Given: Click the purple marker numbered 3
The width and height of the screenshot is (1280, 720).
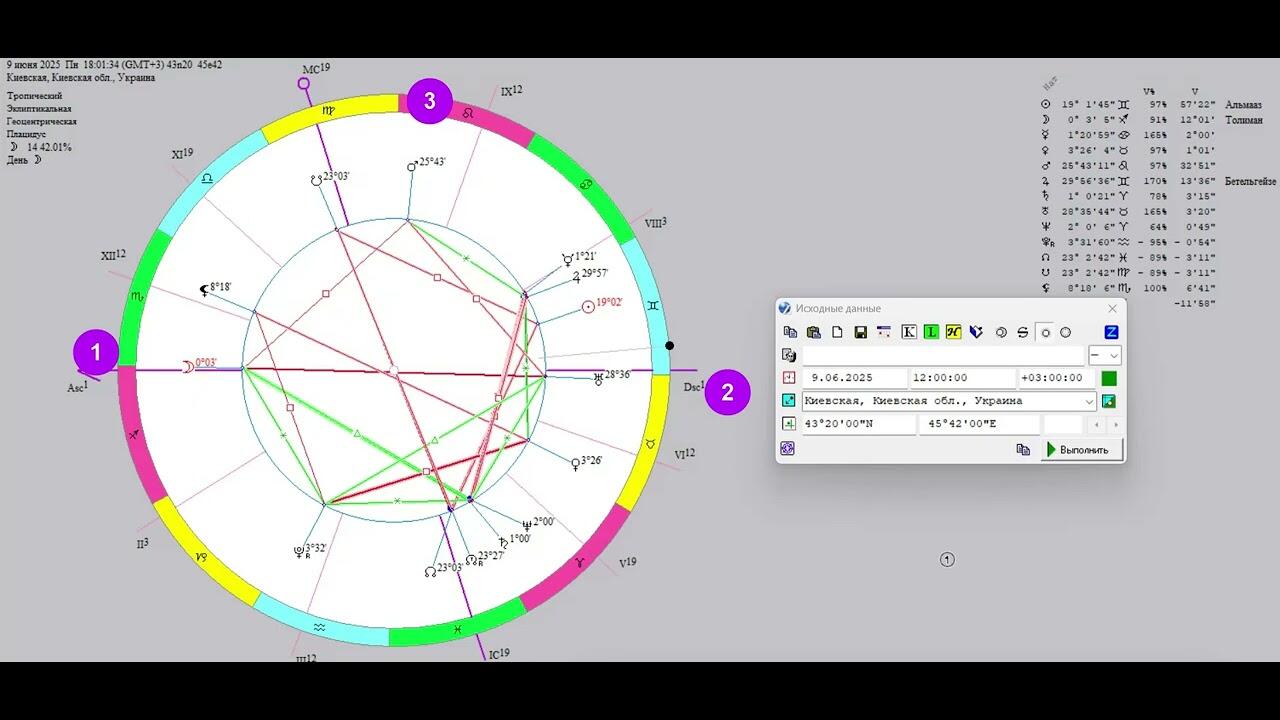Looking at the screenshot, I should point(430,101).
